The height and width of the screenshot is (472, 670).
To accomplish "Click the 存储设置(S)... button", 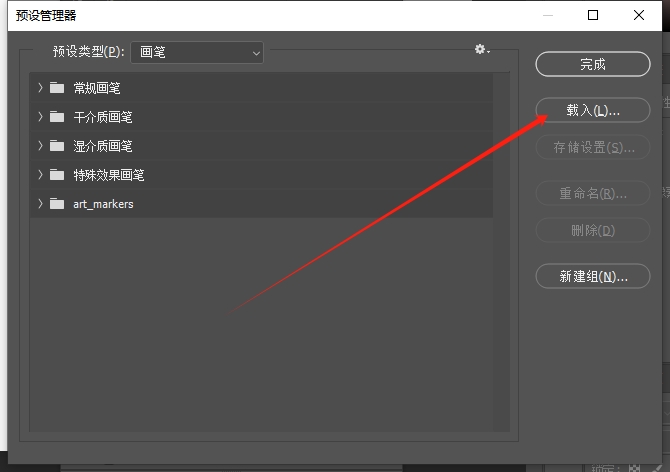I will [593, 147].
